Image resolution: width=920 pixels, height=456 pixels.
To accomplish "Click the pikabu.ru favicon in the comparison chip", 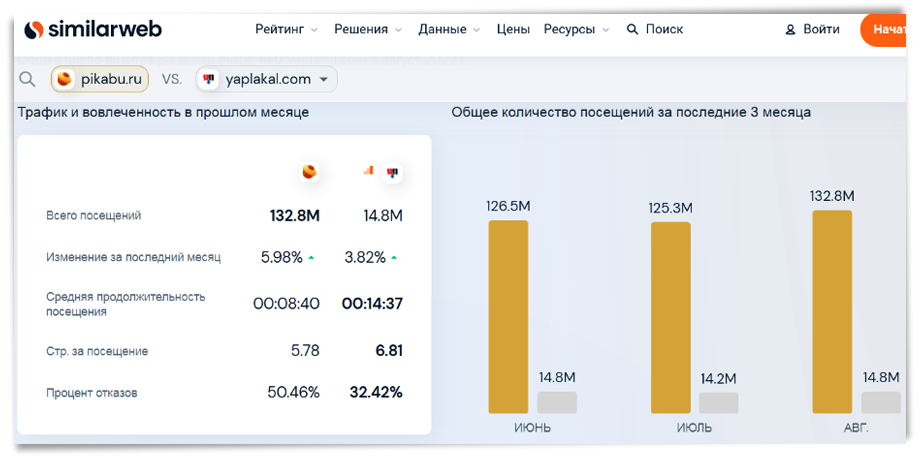I will [x=65, y=79].
